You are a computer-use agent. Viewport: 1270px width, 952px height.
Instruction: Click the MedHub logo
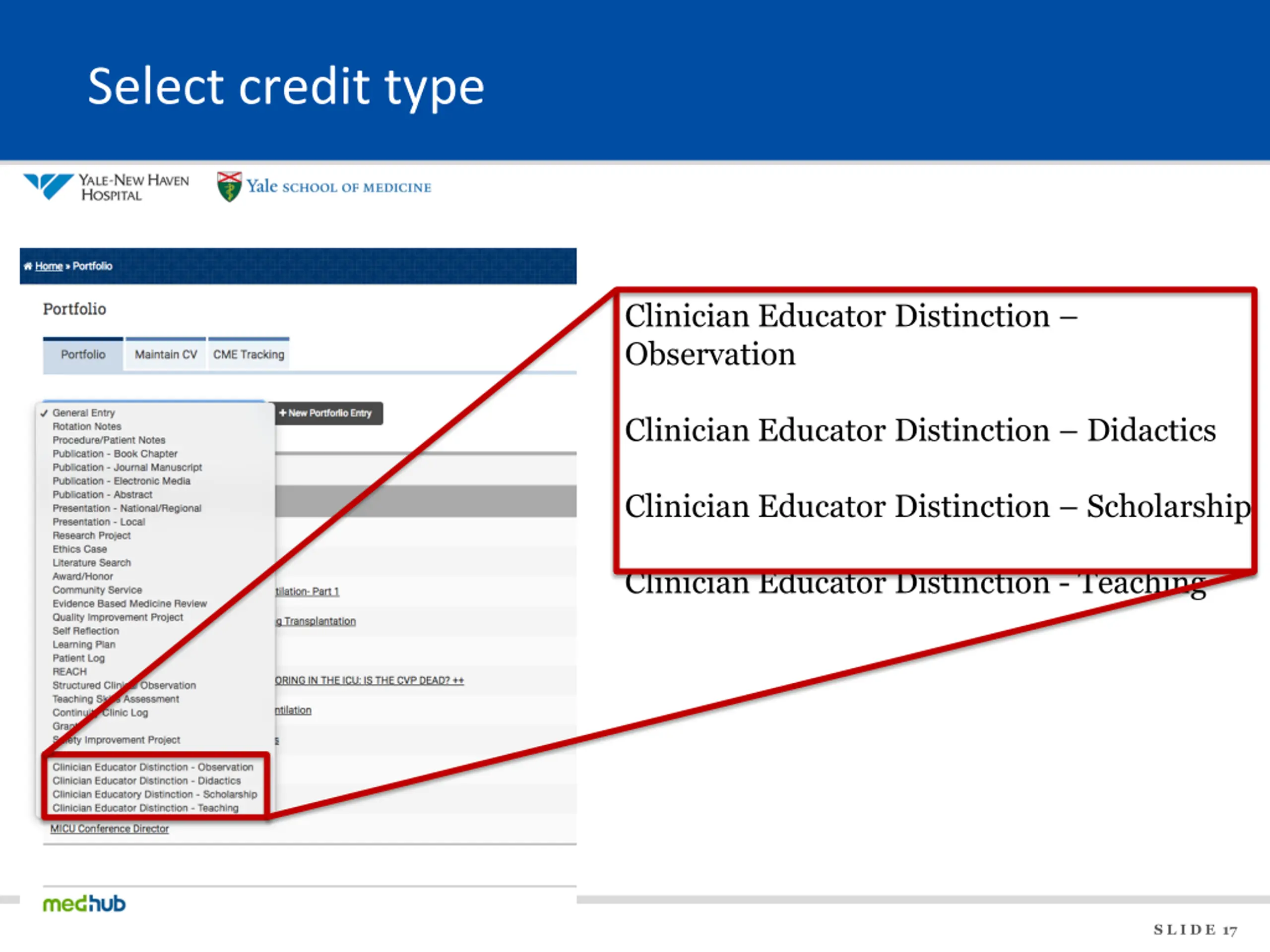click(84, 904)
